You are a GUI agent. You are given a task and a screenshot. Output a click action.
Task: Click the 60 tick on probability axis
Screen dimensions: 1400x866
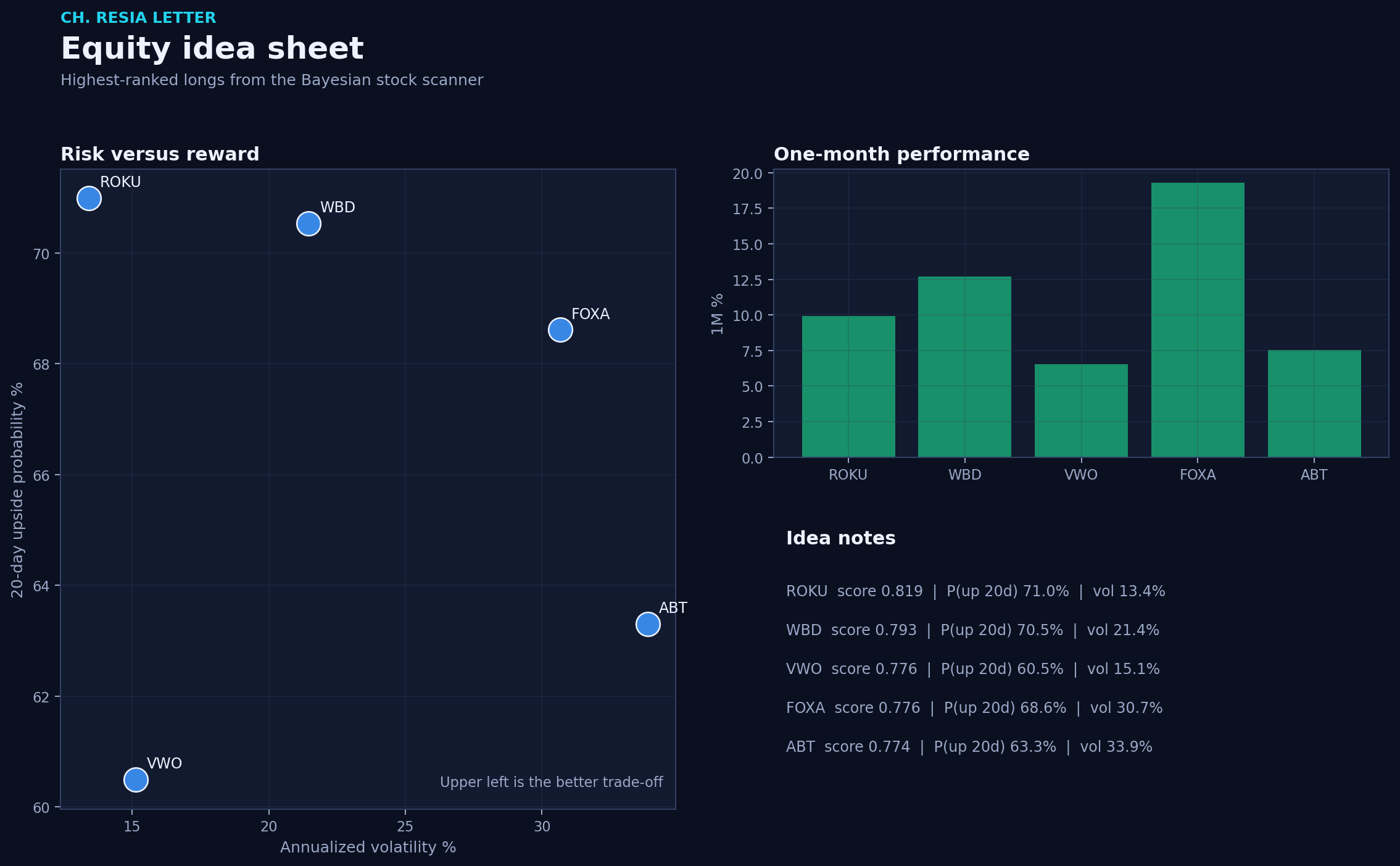[x=41, y=808]
